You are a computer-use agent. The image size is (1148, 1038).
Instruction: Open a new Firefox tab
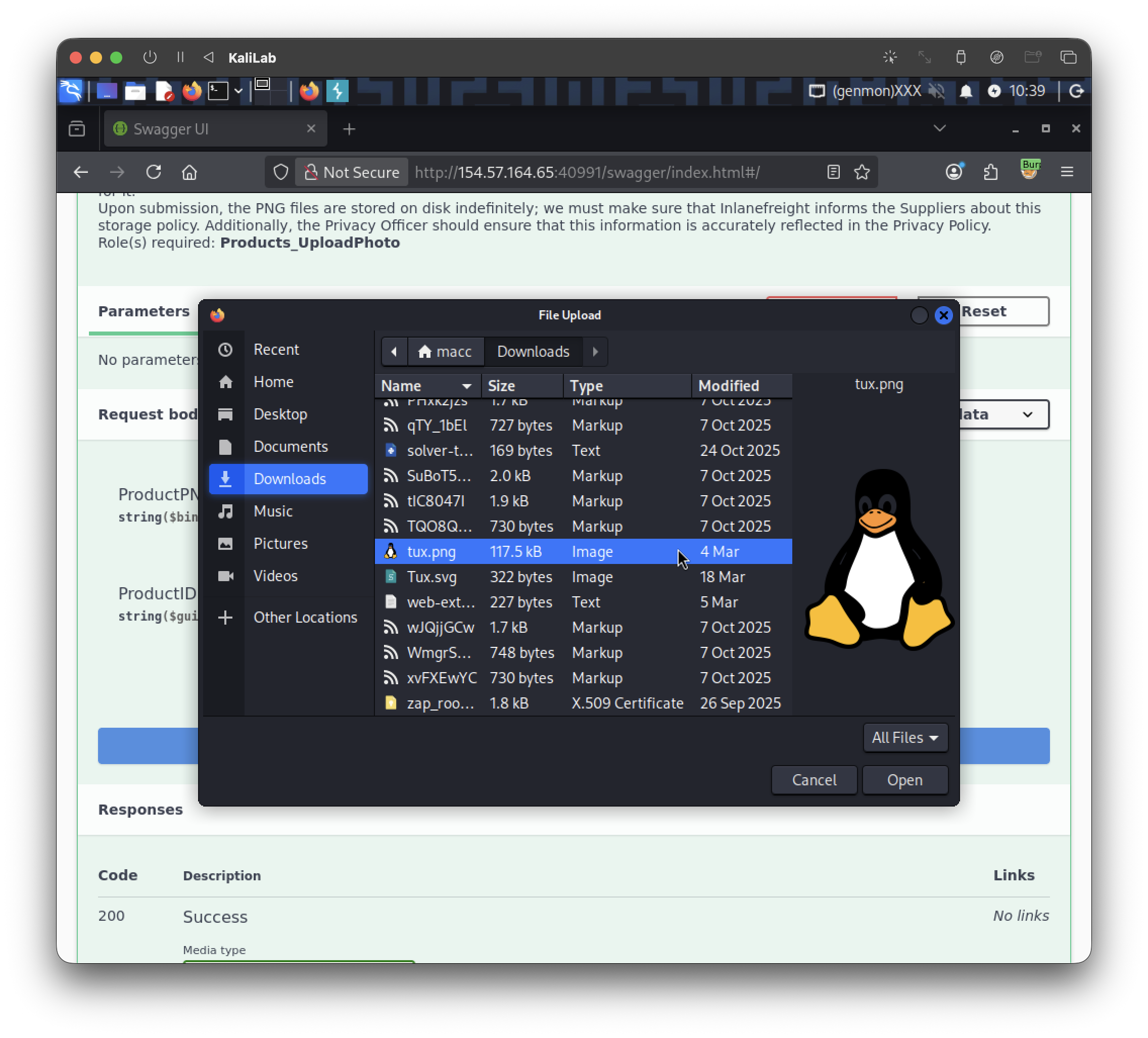(x=349, y=129)
